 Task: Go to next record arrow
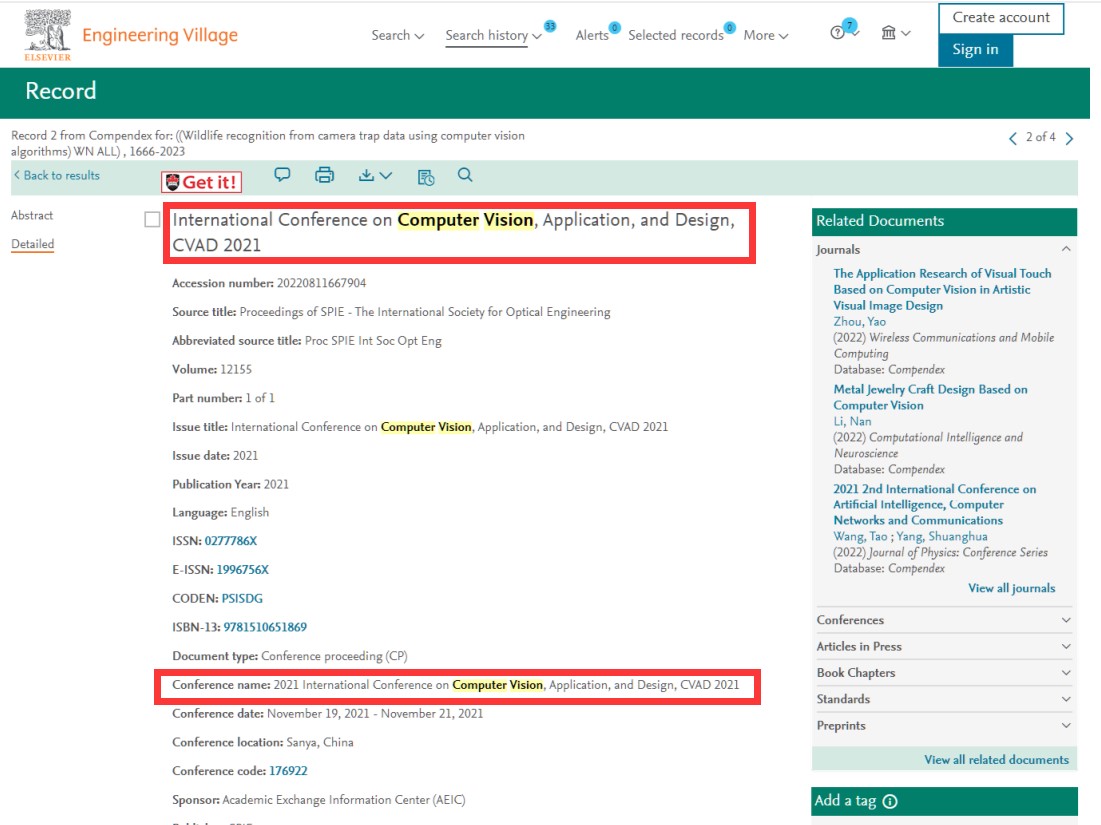[x=1069, y=138]
